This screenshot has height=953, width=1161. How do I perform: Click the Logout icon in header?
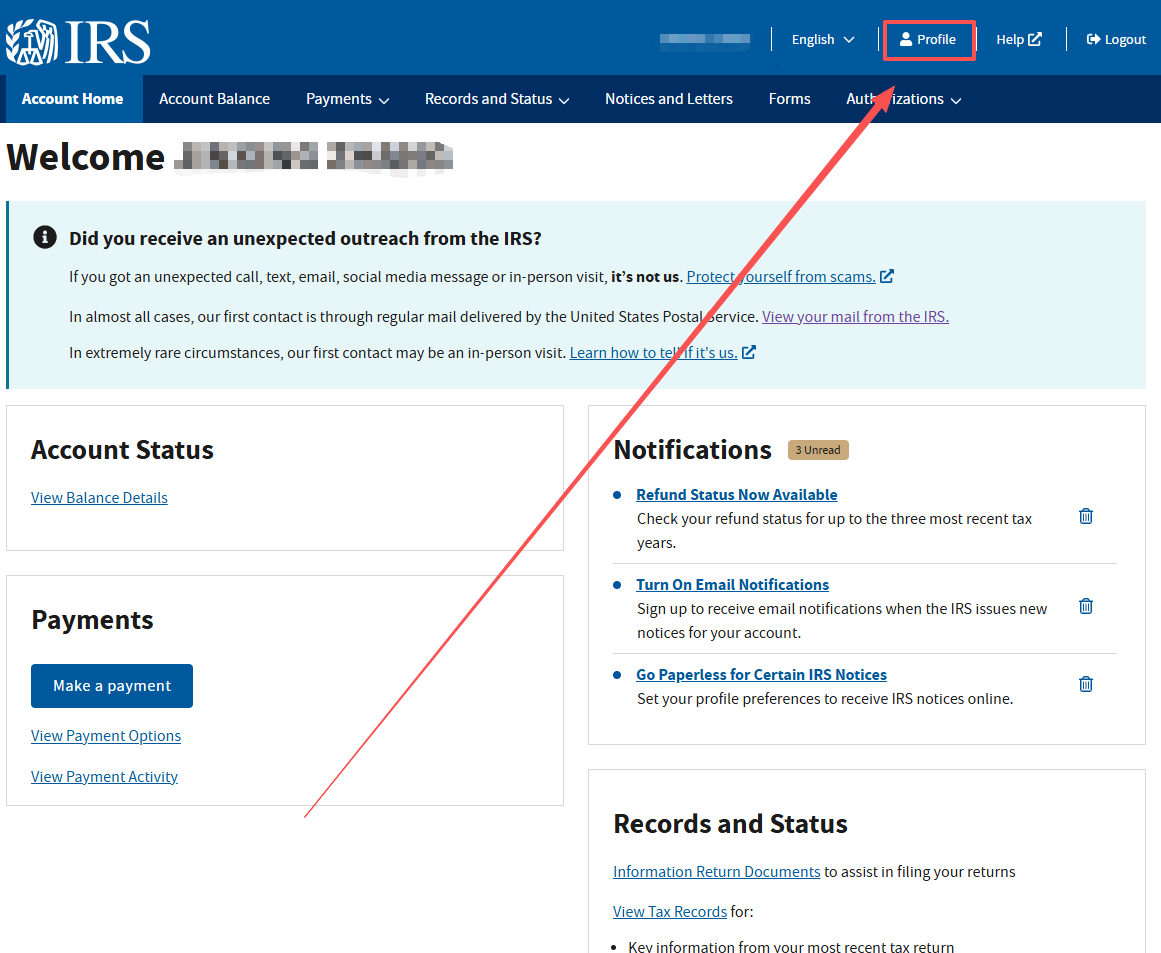point(1093,40)
